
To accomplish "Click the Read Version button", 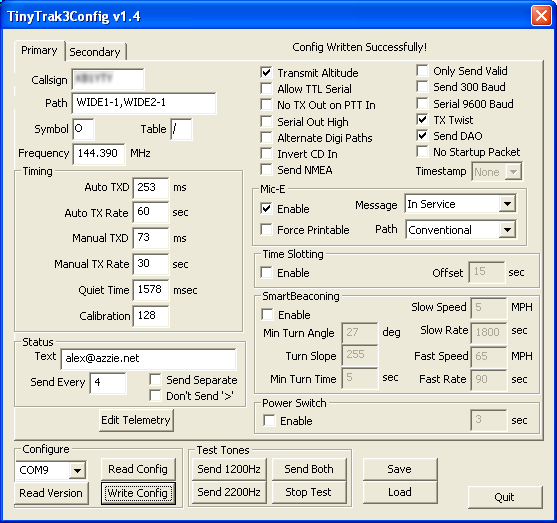I will coord(51,493).
